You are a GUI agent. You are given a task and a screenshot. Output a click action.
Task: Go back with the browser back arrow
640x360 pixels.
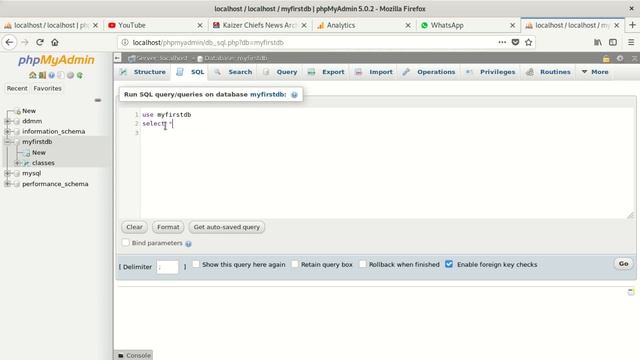[x=9, y=42]
